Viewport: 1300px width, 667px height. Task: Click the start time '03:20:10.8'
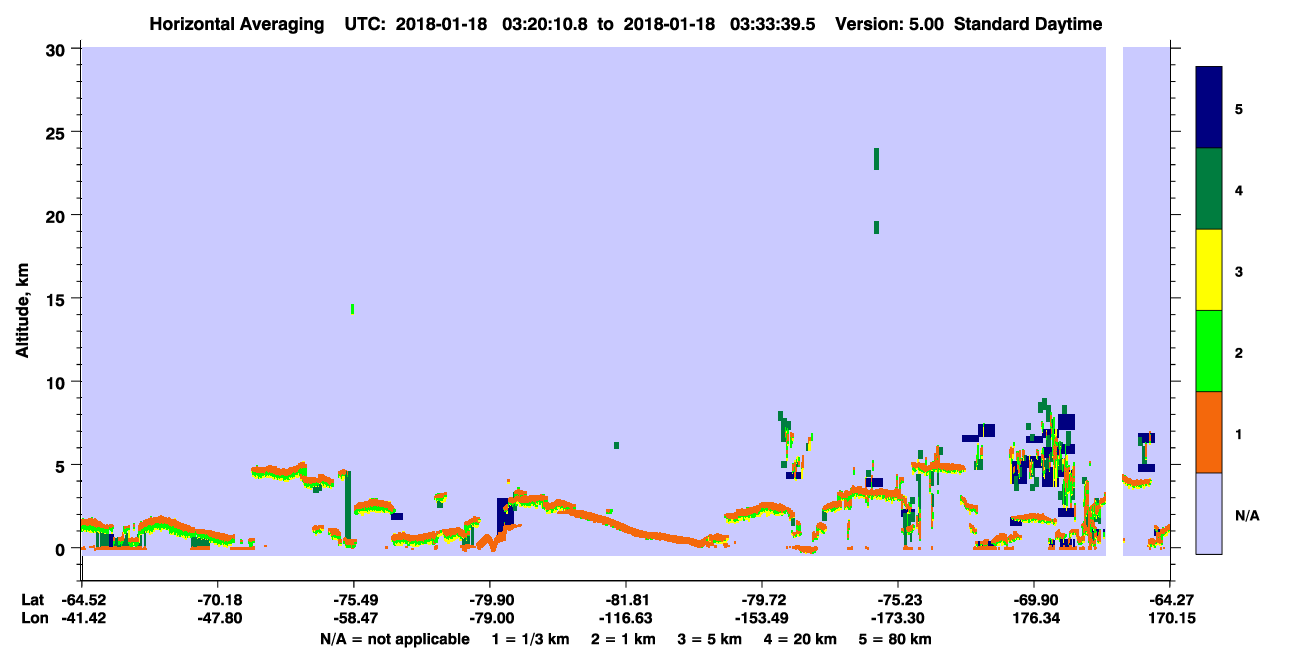pos(547,24)
